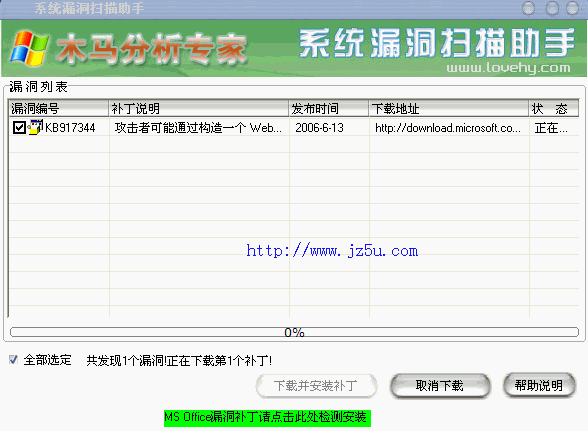This screenshot has width=588, height=431.
Task: Click the download progress bar at 0%
Action: [x=294, y=332]
